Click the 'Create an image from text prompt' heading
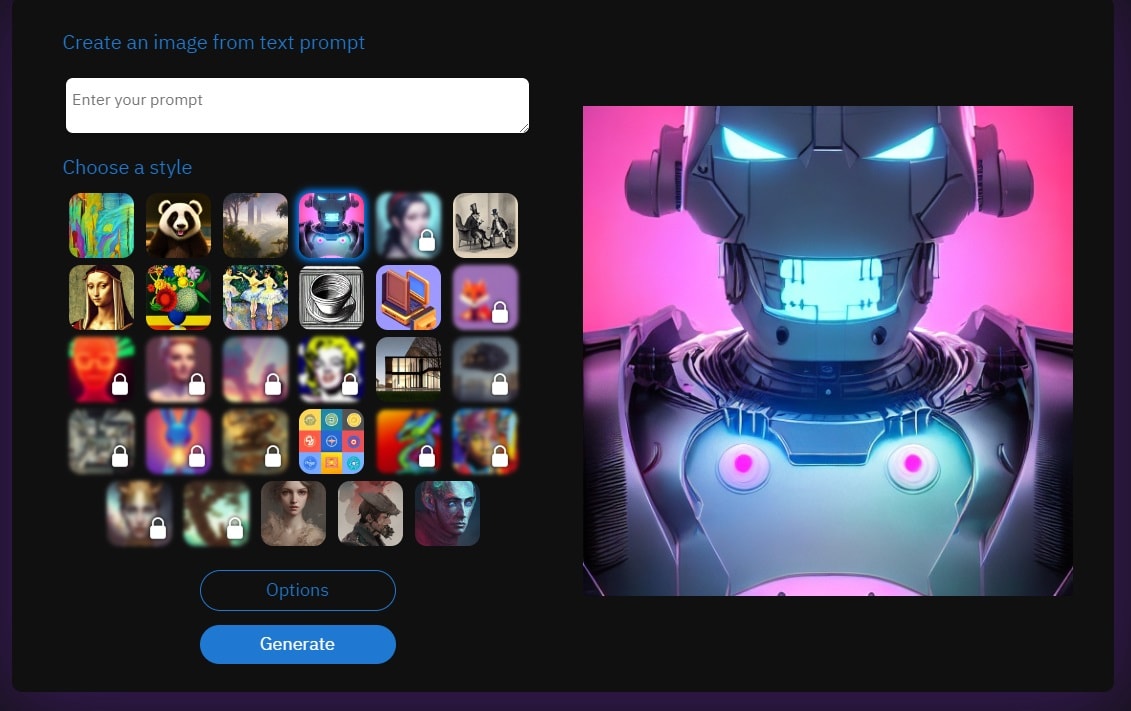This screenshot has height=711, width=1131. point(214,43)
